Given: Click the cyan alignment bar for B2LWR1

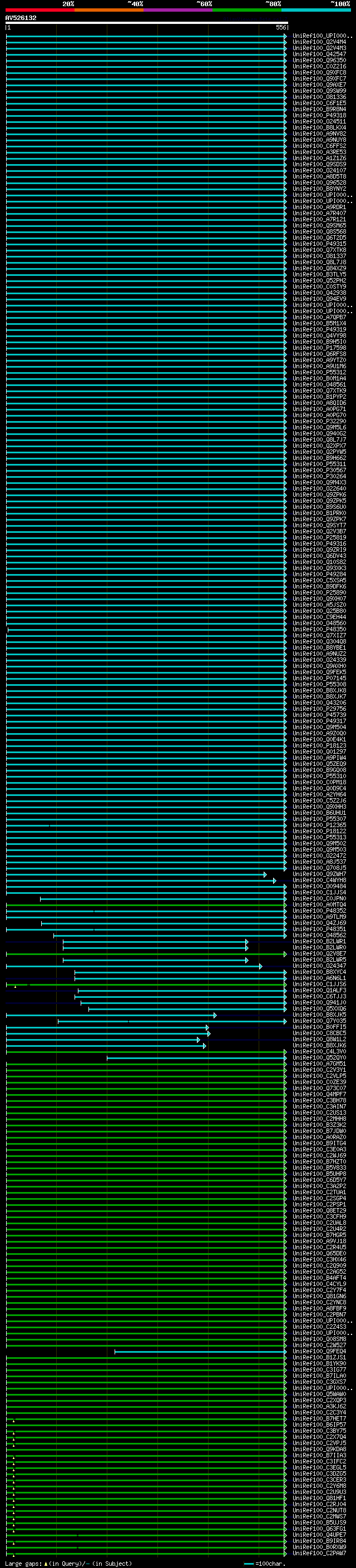Looking at the screenshot, I should click(x=155, y=942).
